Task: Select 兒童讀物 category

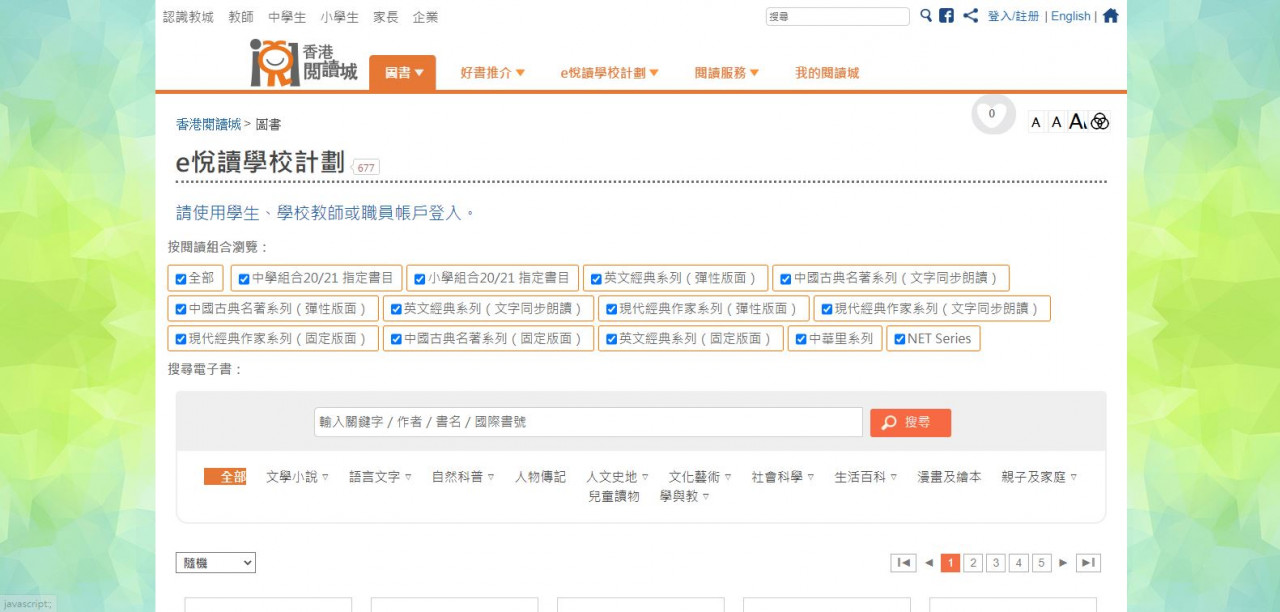Action: [614, 496]
